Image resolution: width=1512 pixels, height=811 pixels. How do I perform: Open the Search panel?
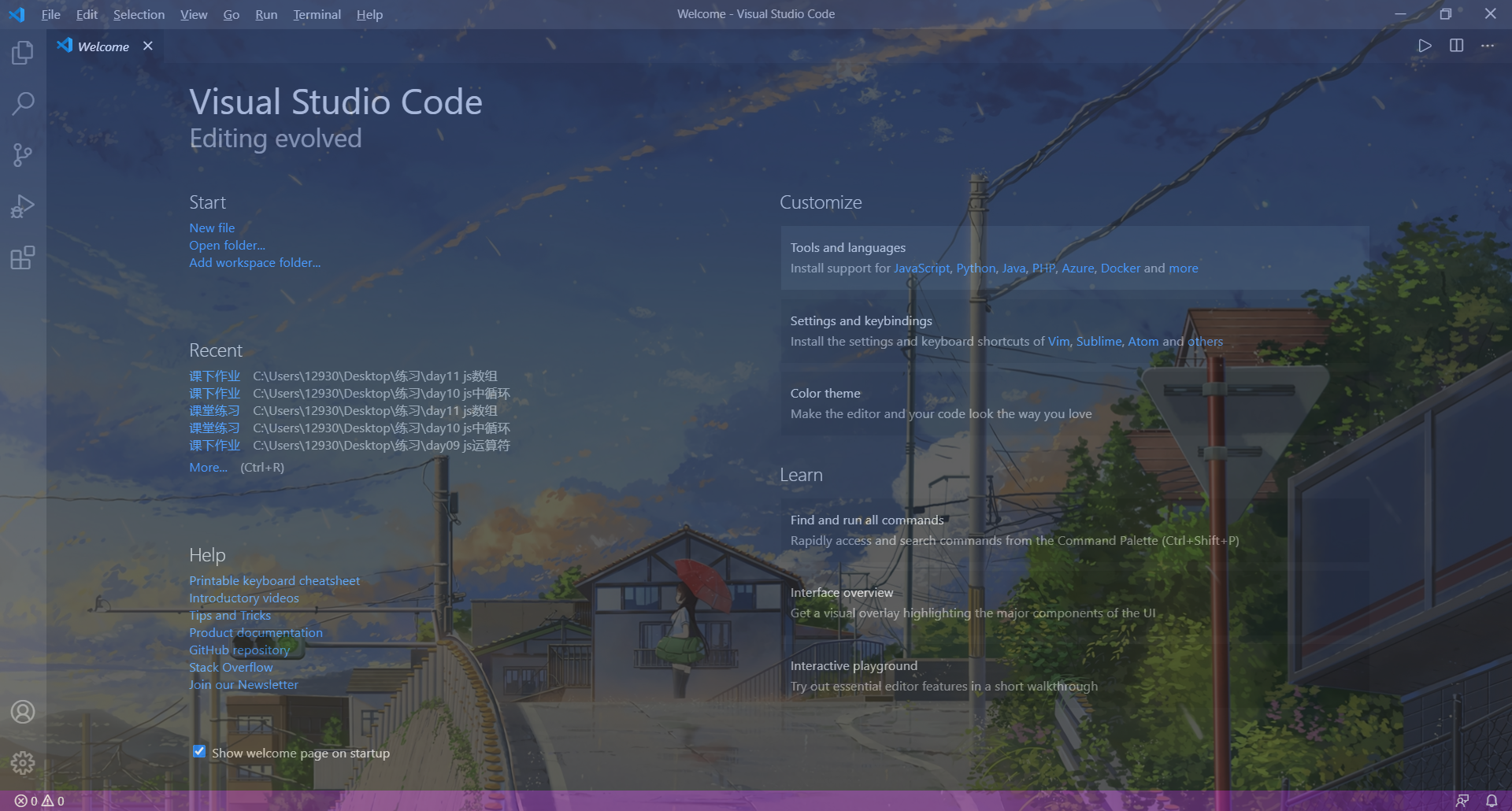pos(23,103)
